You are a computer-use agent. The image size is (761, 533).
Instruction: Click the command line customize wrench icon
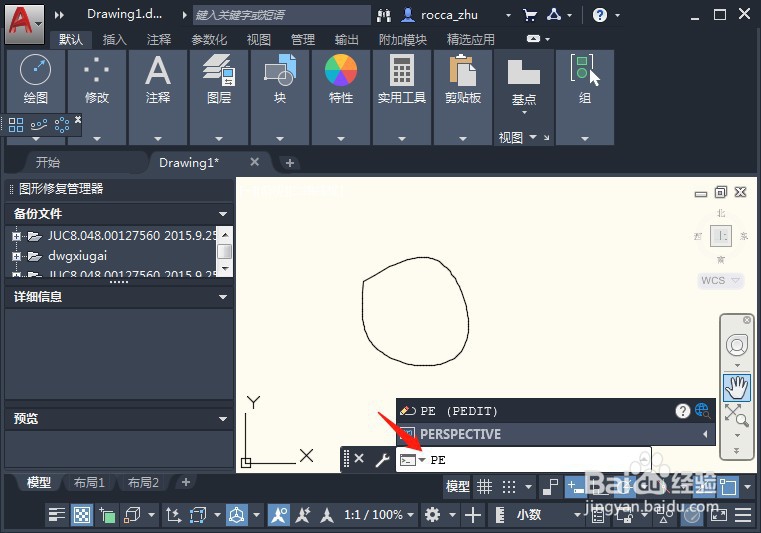click(x=382, y=459)
